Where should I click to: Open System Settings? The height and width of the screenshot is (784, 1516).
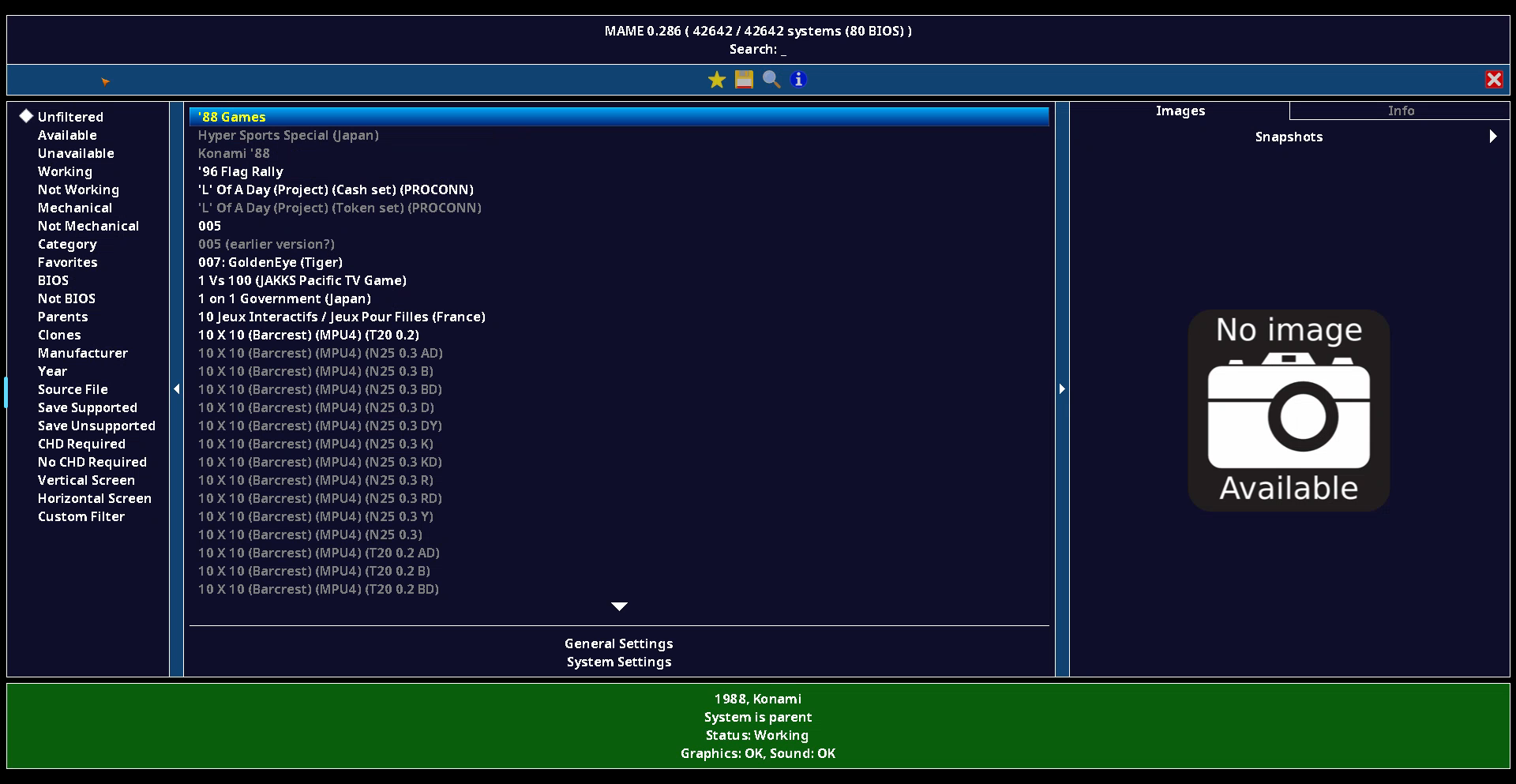[618, 662]
